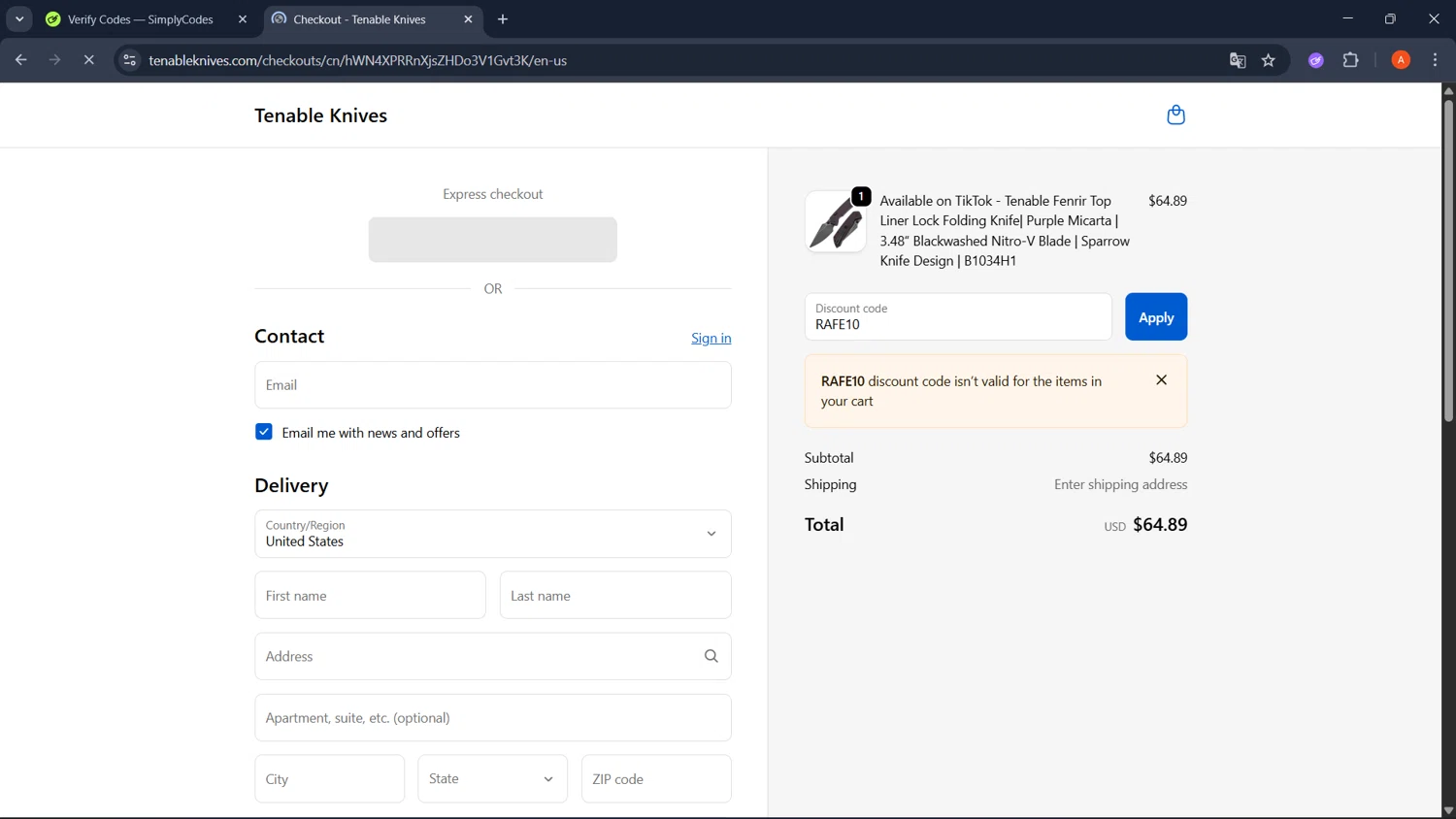Focus the Email input field

coord(493,385)
